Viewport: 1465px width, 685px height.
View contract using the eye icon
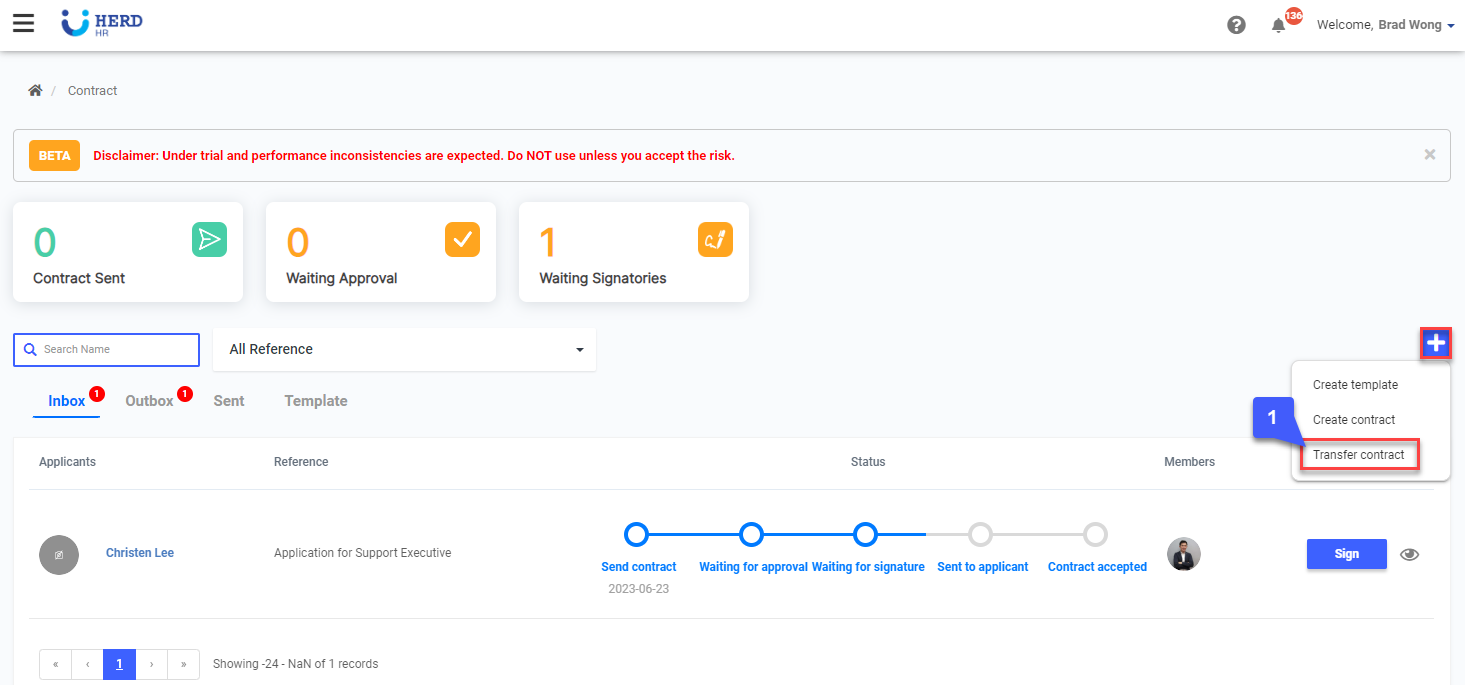click(1409, 554)
